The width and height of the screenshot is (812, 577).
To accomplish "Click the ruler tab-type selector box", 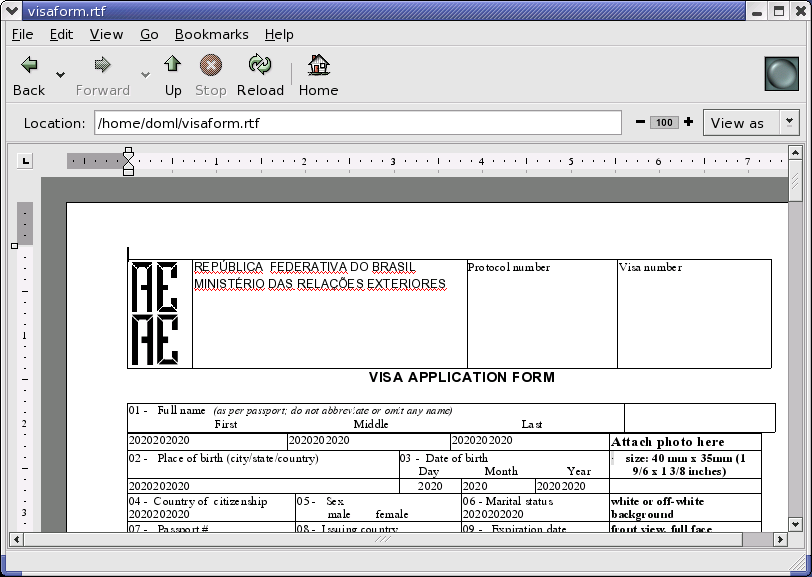I will 25,160.
